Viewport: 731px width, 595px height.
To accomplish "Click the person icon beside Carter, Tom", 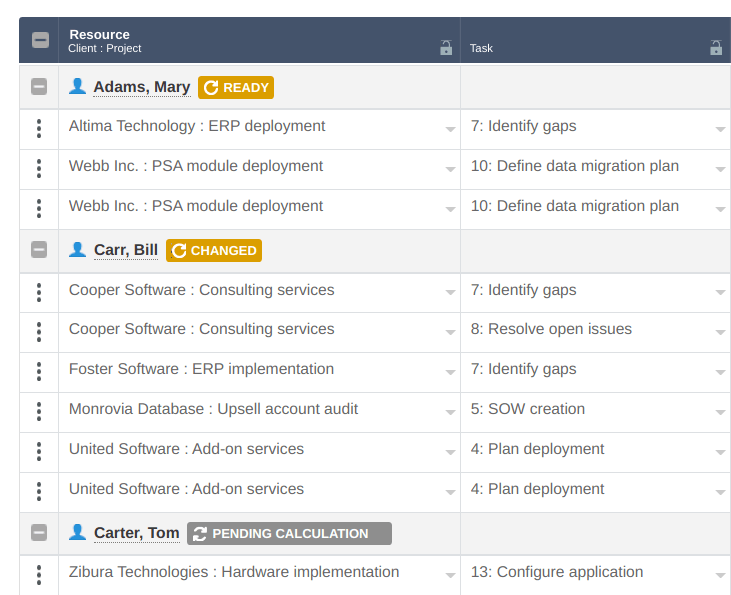I will point(77,532).
